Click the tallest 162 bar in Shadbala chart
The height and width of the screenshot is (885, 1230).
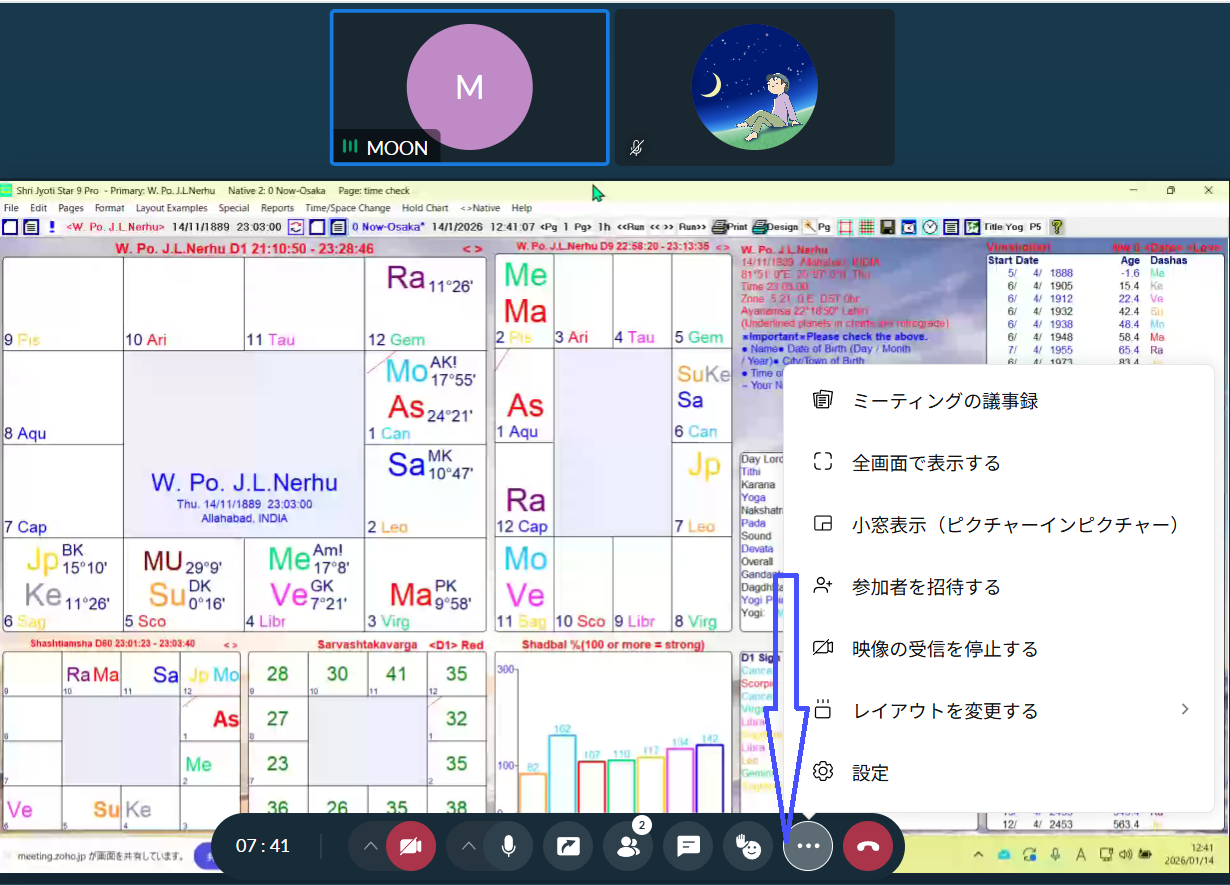(x=562, y=775)
